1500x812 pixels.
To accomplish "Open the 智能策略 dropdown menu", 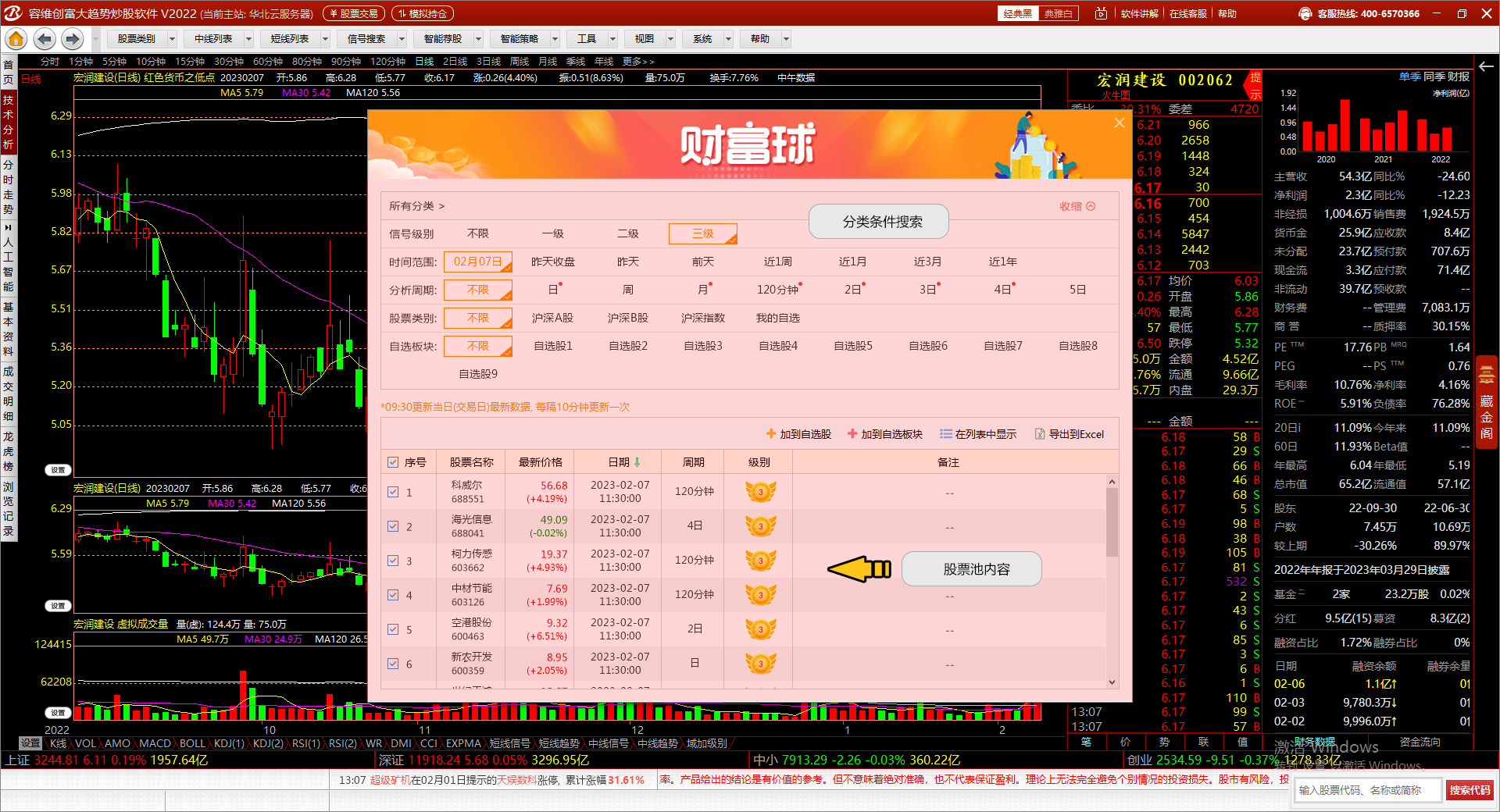I will [526, 38].
